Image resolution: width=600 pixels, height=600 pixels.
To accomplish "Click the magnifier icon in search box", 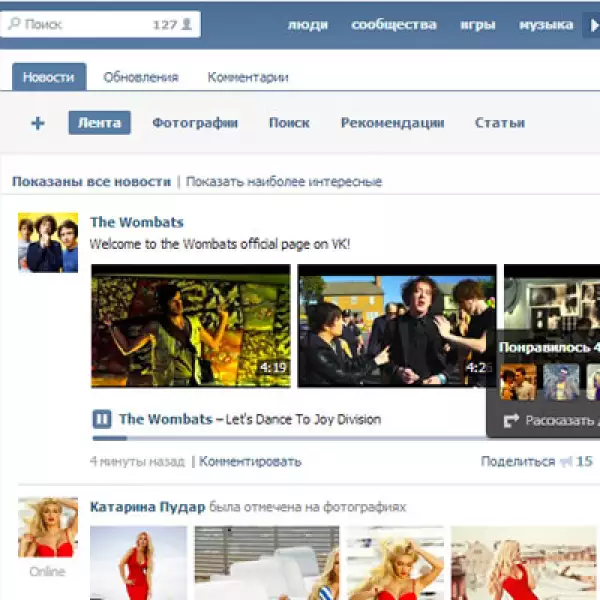I will (x=13, y=24).
